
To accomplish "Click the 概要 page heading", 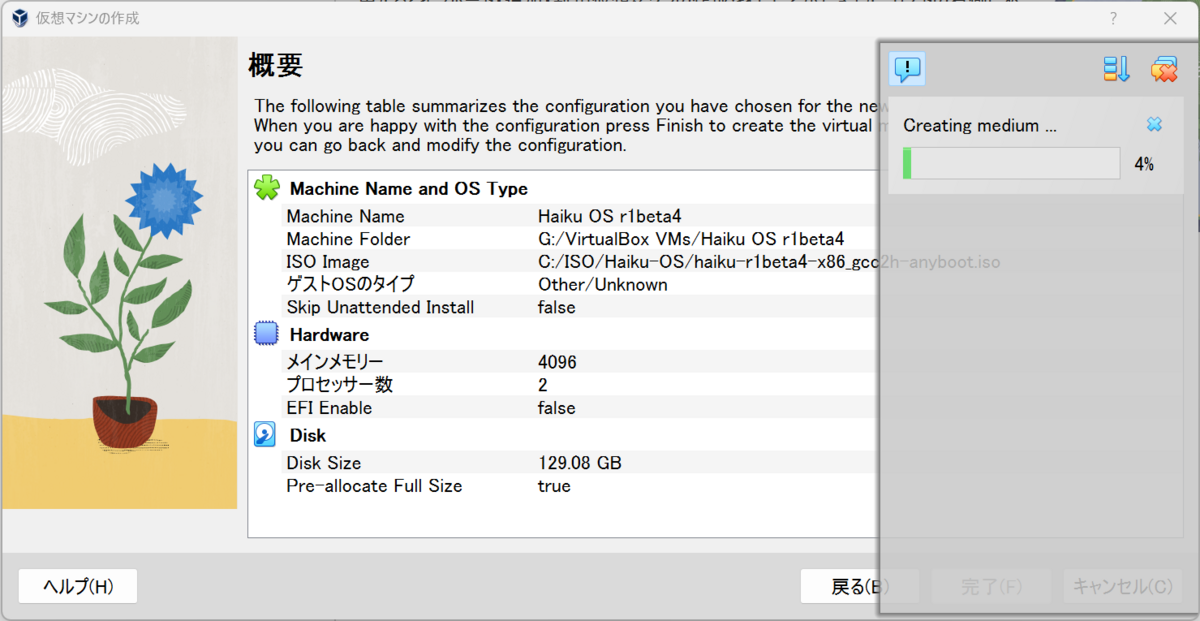I will 275,66.
